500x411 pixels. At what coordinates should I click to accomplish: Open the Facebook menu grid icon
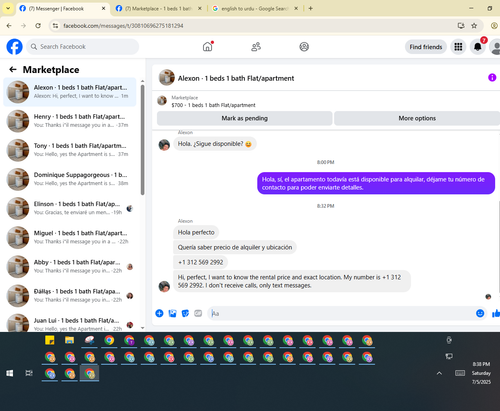coord(458,47)
